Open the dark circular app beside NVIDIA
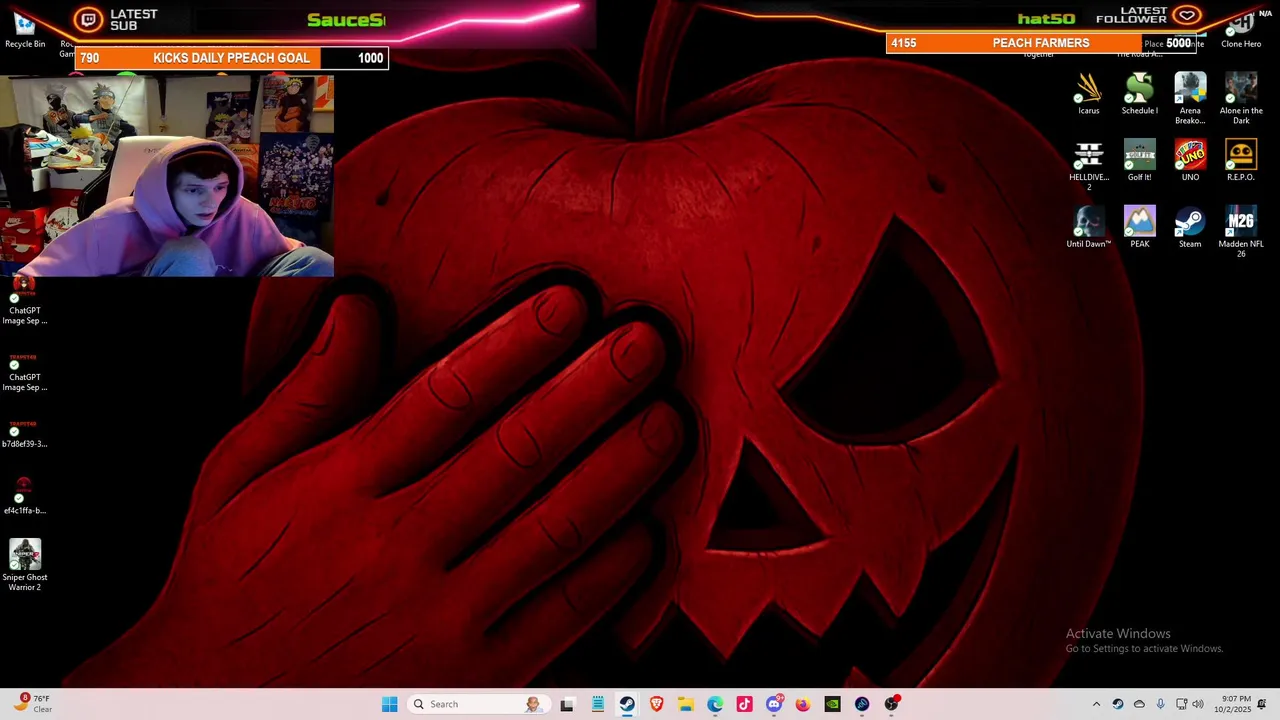The image size is (1280, 720). (862, 704)
